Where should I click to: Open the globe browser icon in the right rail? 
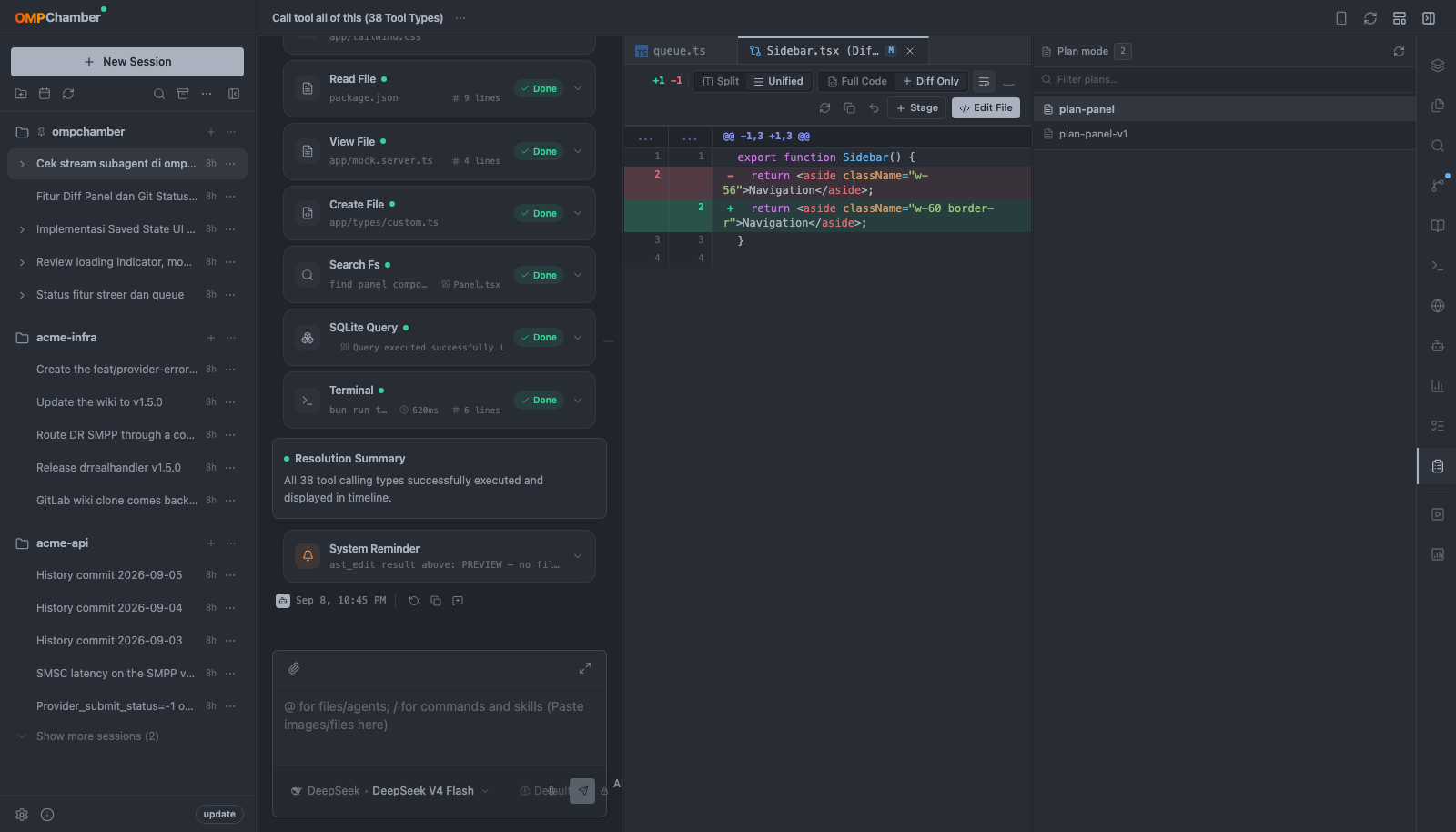click(x=1438, y=306)
